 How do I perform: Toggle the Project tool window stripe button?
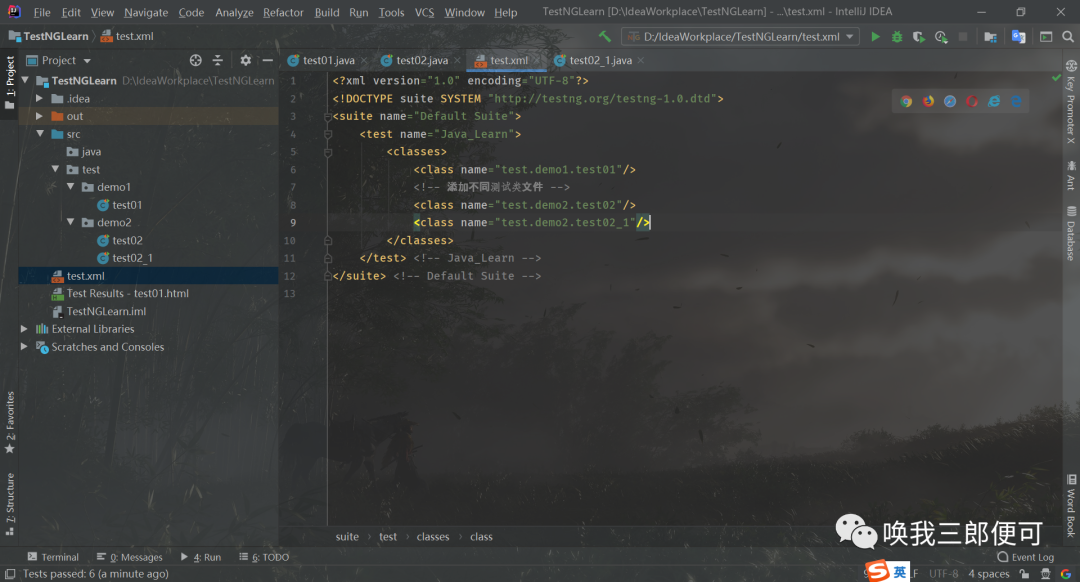tap(9, 84)
